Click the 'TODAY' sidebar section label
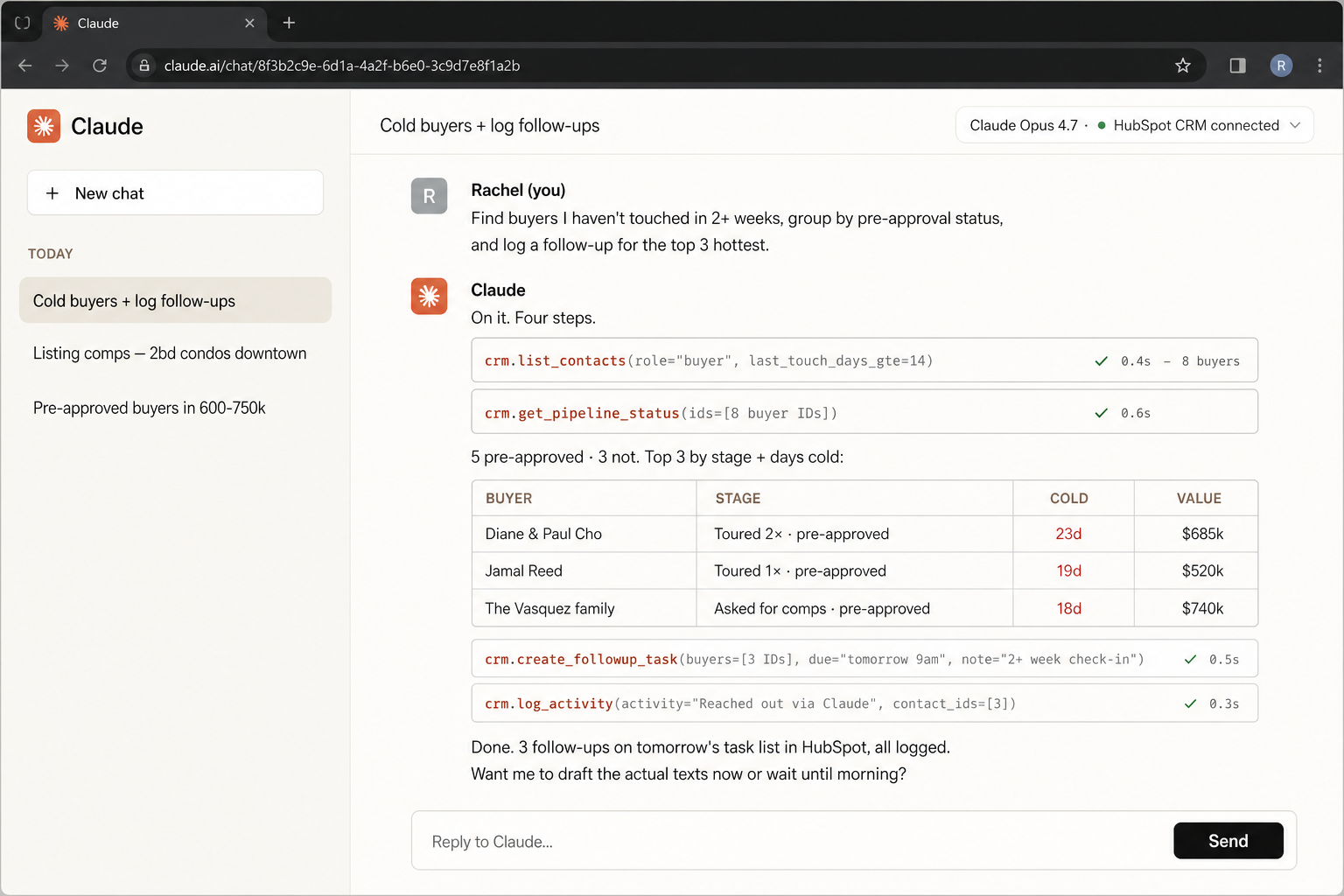The image size is (1344, 896). [51, 254]
